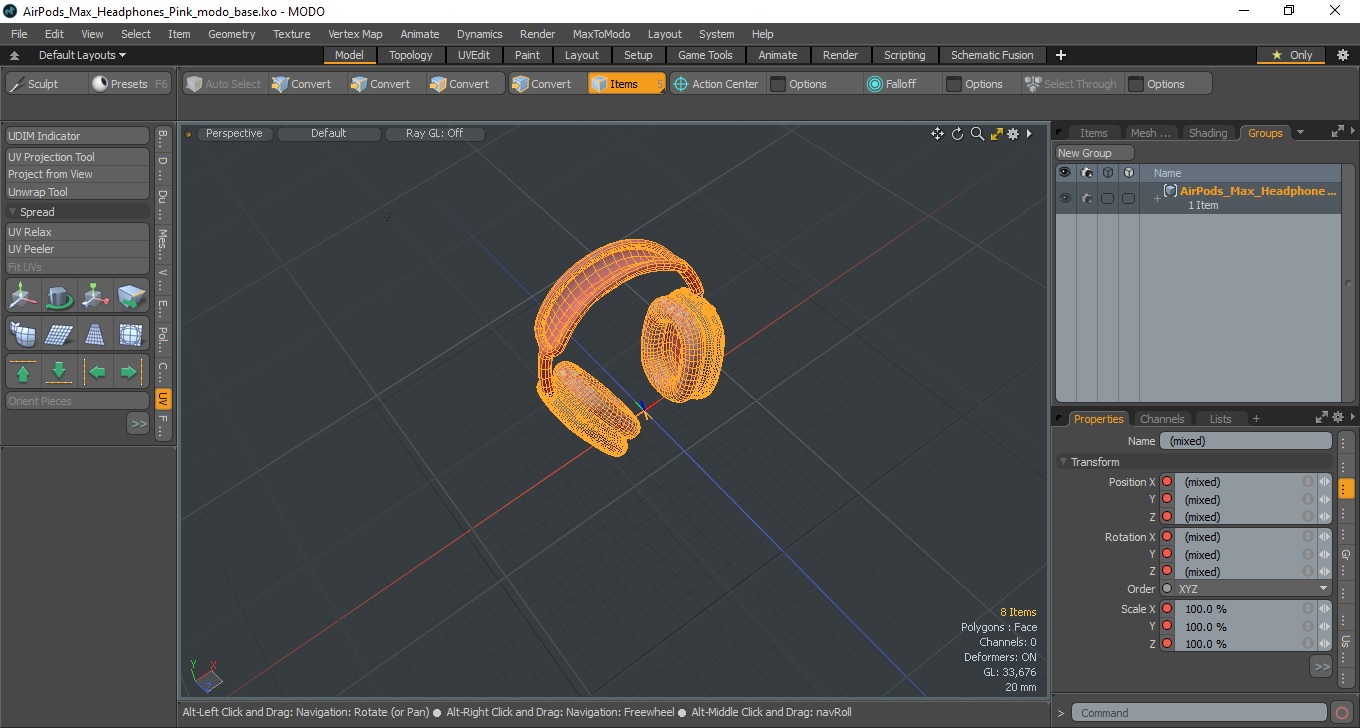Switch to the UVEdit layout tab
Screen dimensions: 1360x728
coord(474,55)
